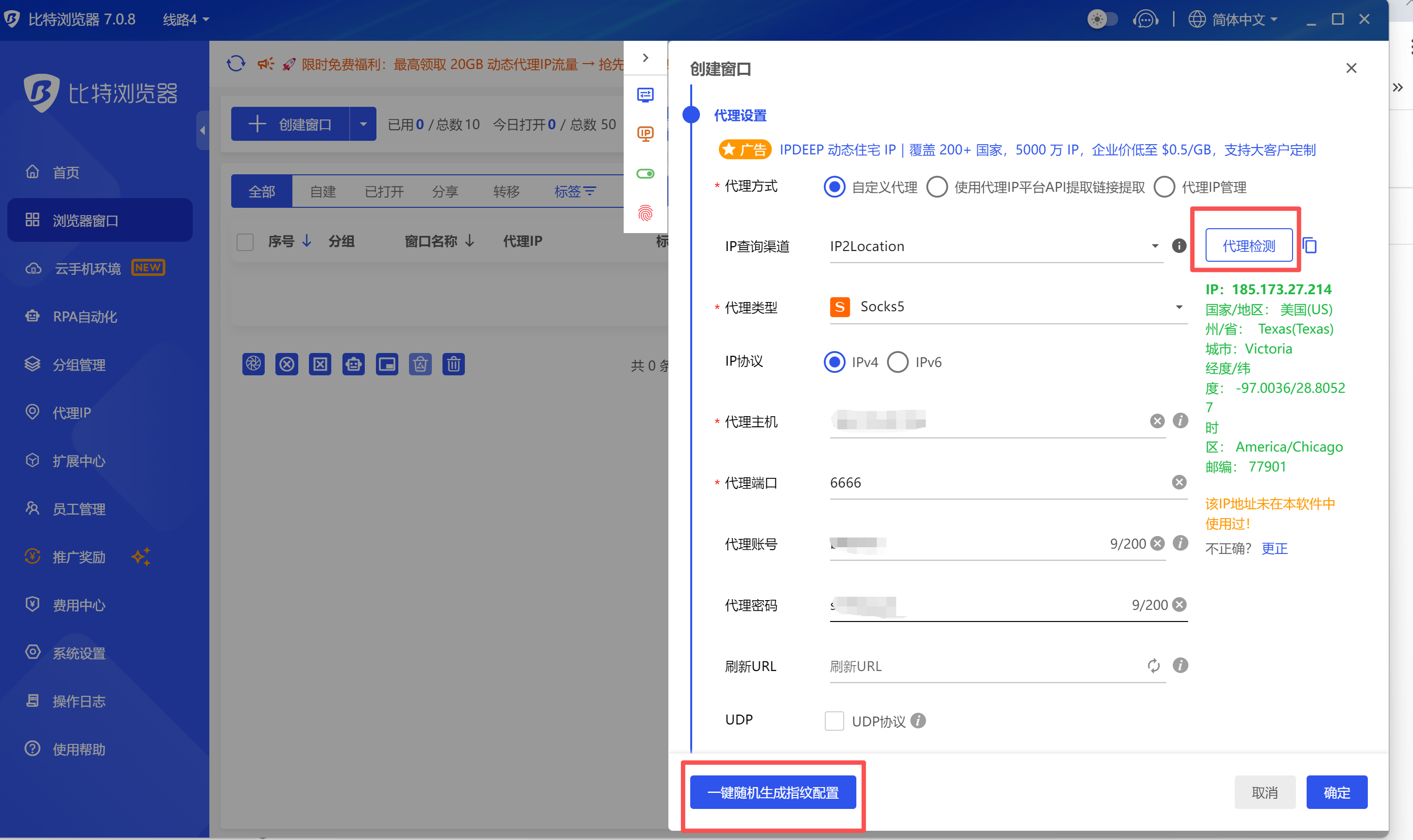The image size is (1413, 840).
Task: Expand the 创建窗口 button dropdown arrow
Action: [363, 124]
